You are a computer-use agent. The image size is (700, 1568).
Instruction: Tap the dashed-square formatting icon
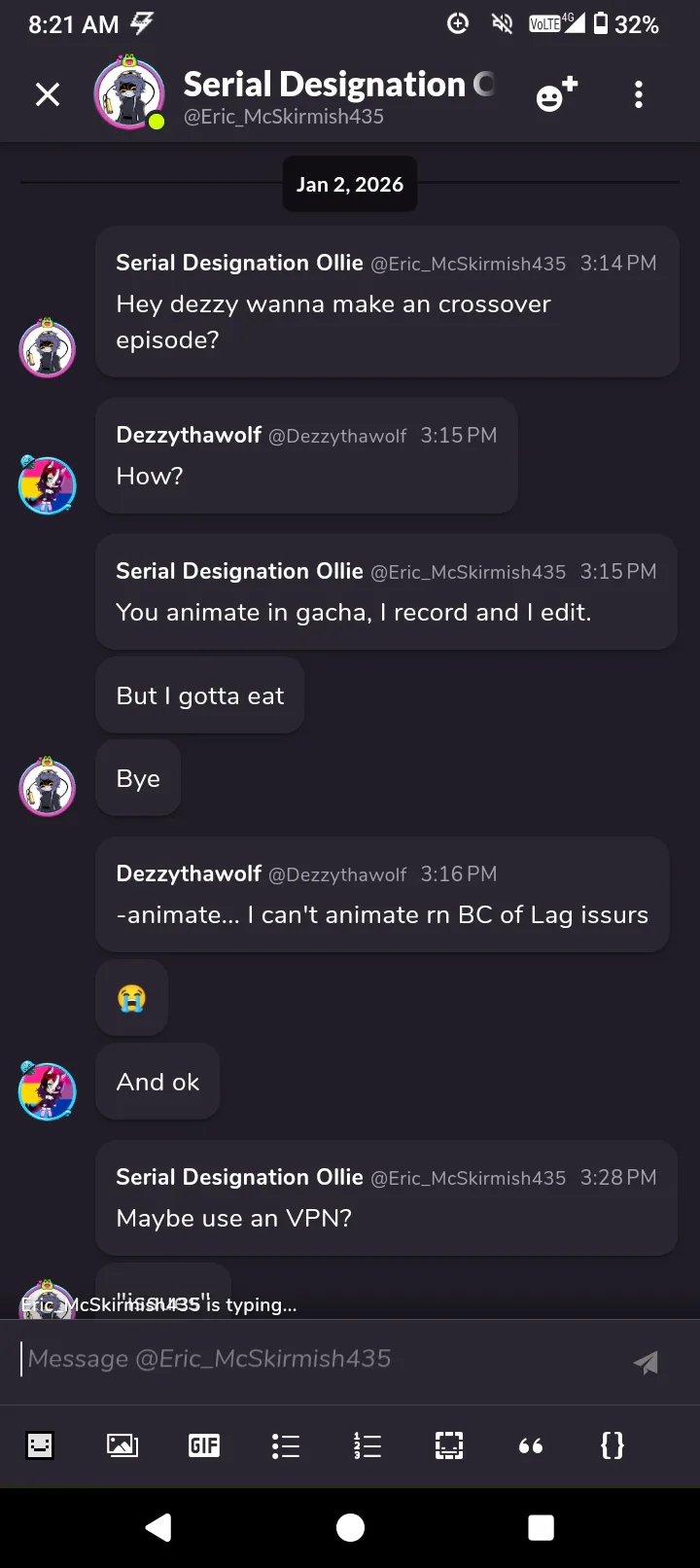(x=449, y=1445)
